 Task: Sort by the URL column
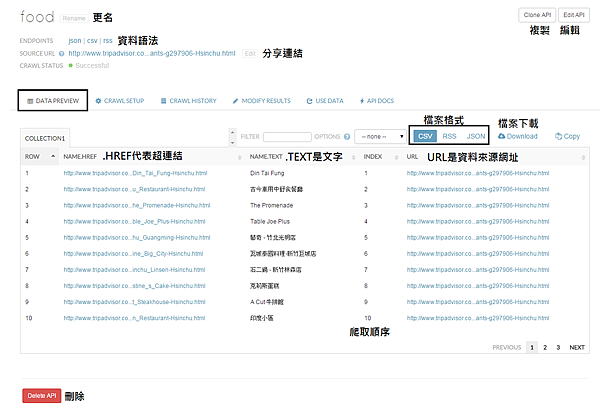(x=583, y=157)
